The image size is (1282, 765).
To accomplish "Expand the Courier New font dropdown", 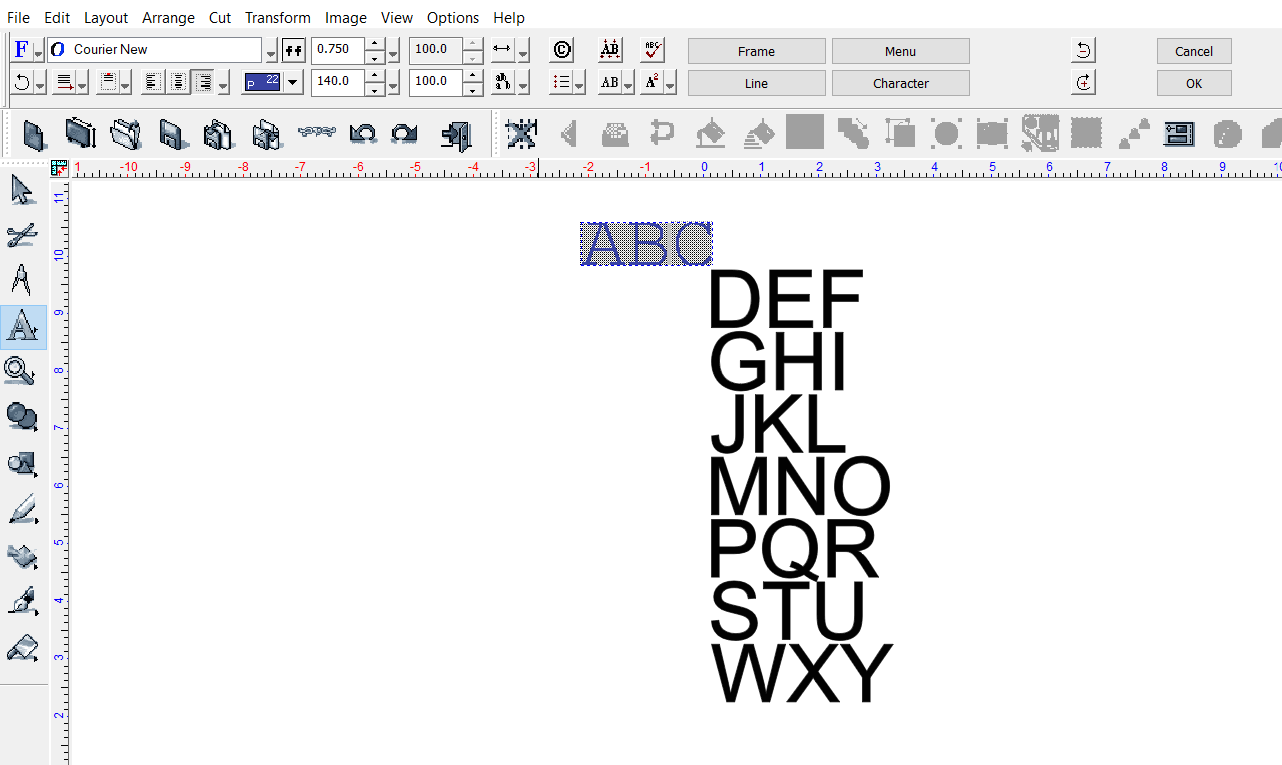I will [271, 50].
